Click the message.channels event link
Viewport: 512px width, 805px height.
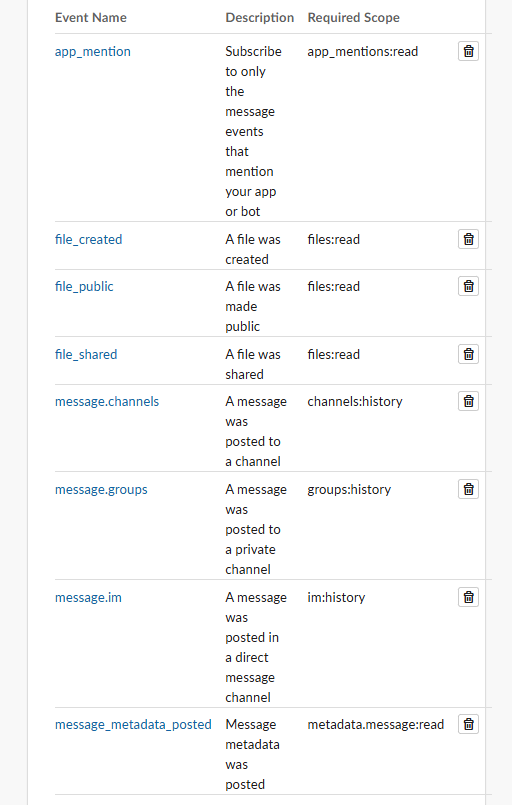pyautogui.click(x=107, y=401)
